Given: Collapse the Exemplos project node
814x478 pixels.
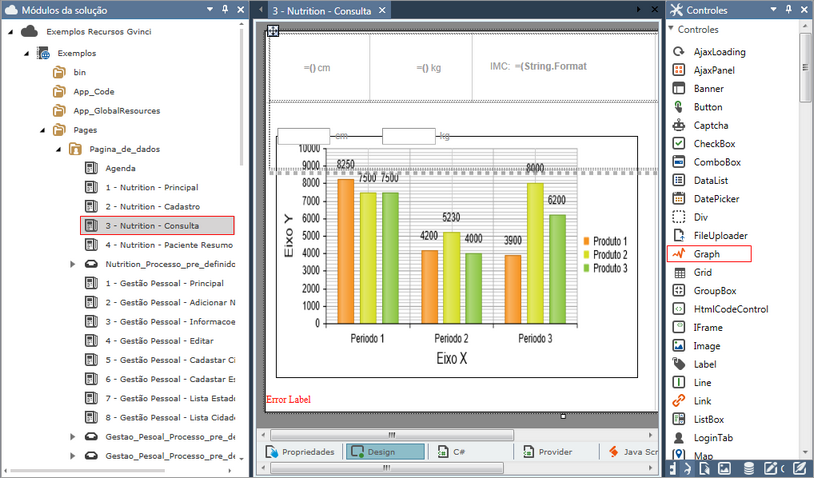Looking at the screenshot, I should click(x=26, y=53).
